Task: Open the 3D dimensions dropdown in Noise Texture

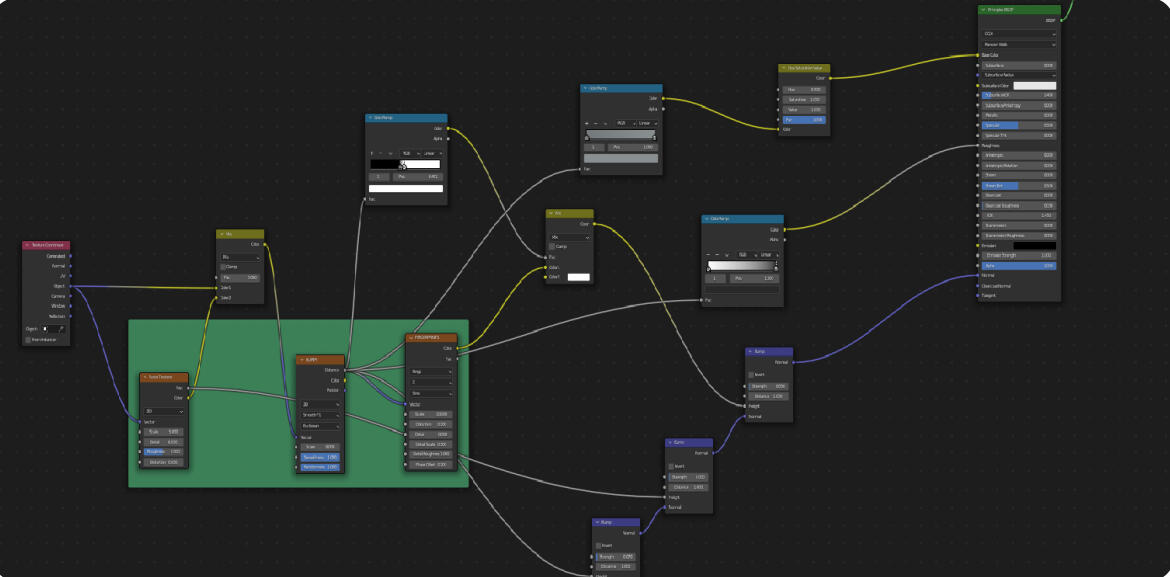Action: tap(164, 410)
